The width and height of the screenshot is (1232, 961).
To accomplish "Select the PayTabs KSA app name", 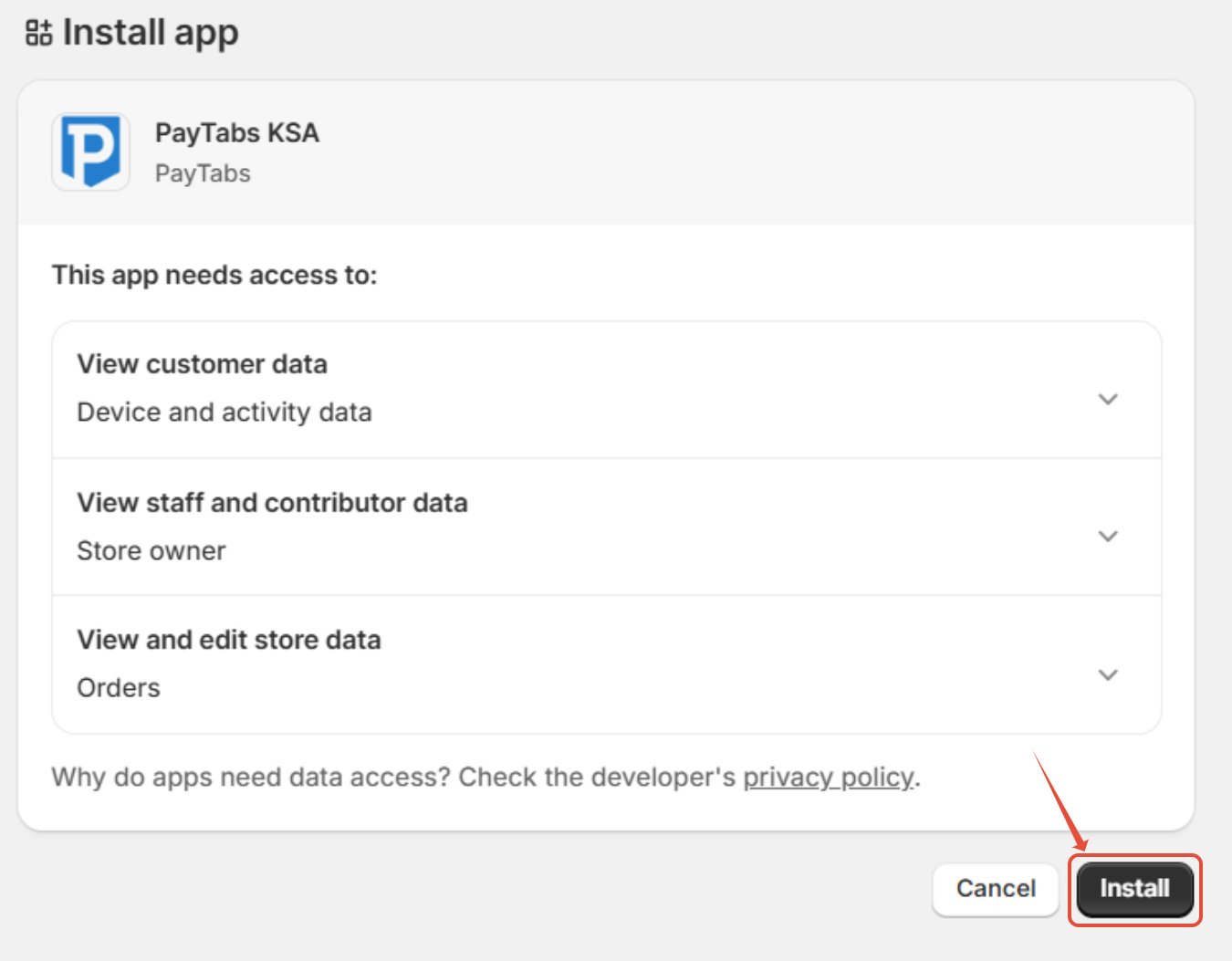I will 237,133.
